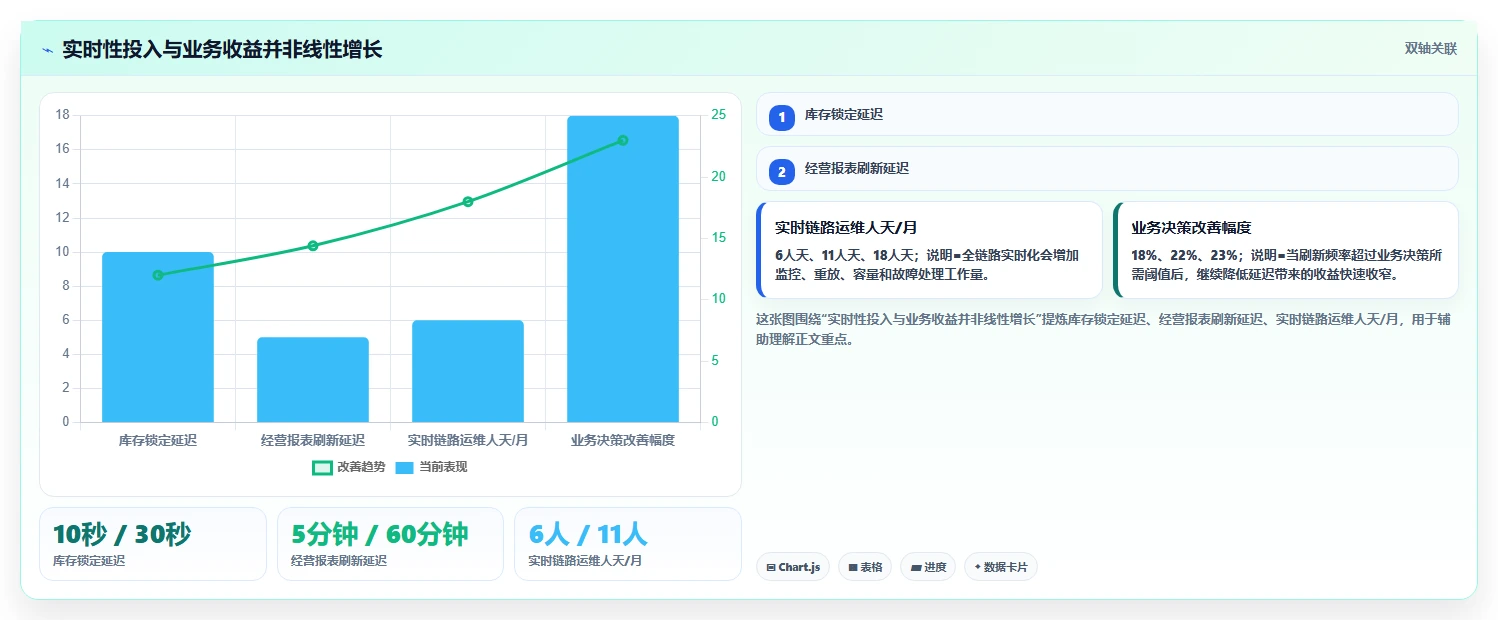Select the 经营报表刷新延迟 blue bar
1498x620 pixels.
coord(313,380)
